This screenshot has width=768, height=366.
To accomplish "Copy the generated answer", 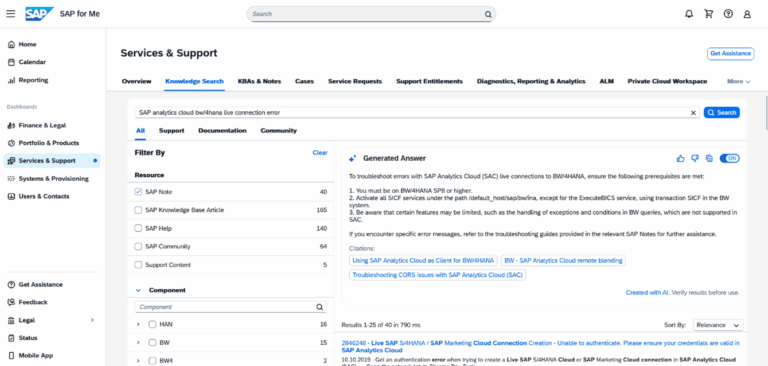I will [709, 158].
